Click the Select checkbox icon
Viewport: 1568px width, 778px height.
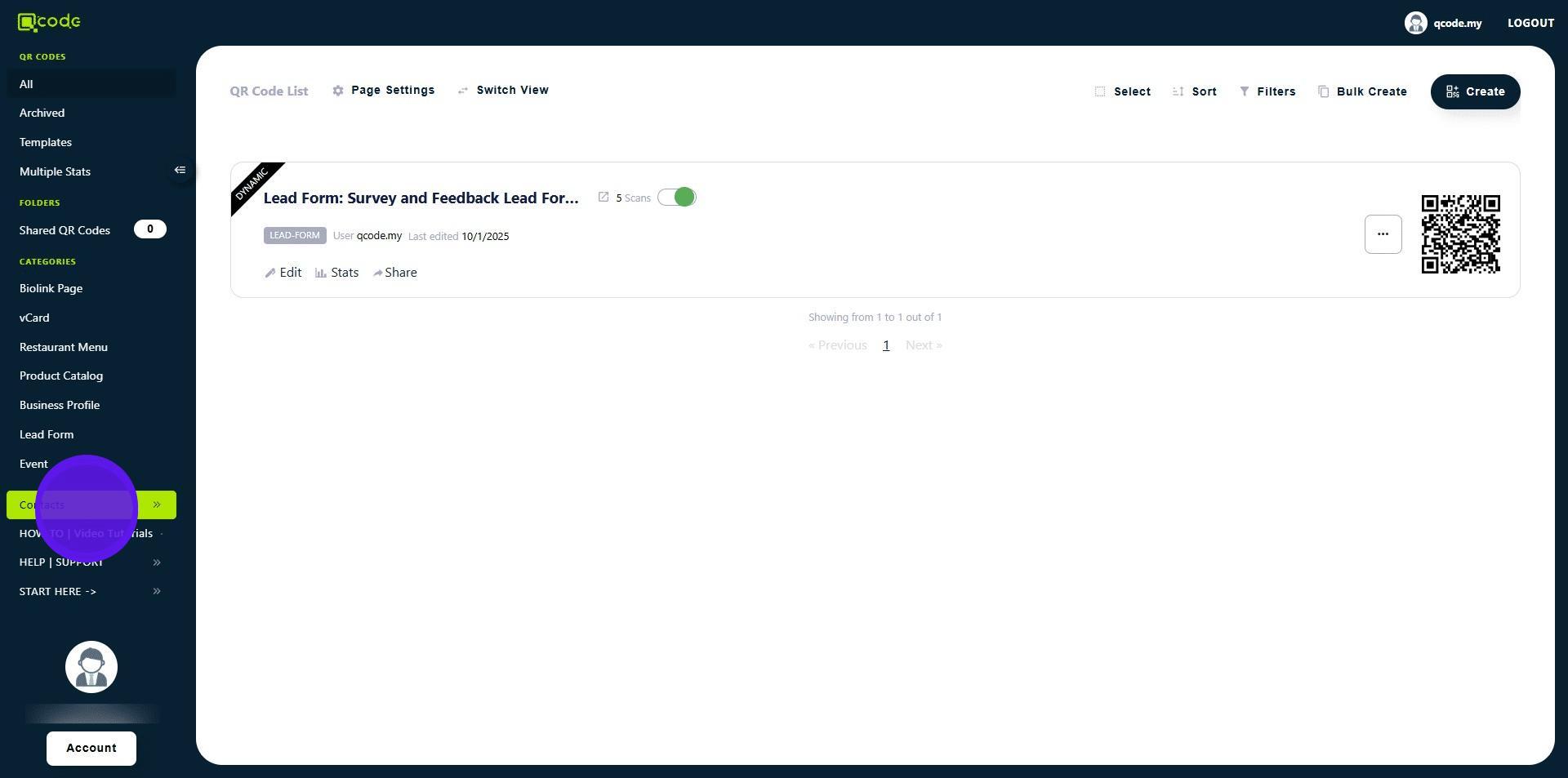click(x=1100, y=91)
